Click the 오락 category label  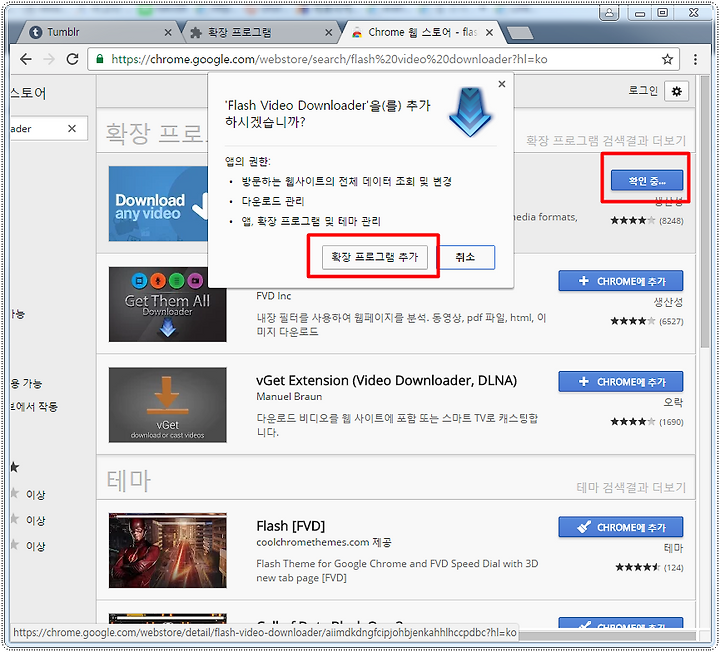click(673, 402)
